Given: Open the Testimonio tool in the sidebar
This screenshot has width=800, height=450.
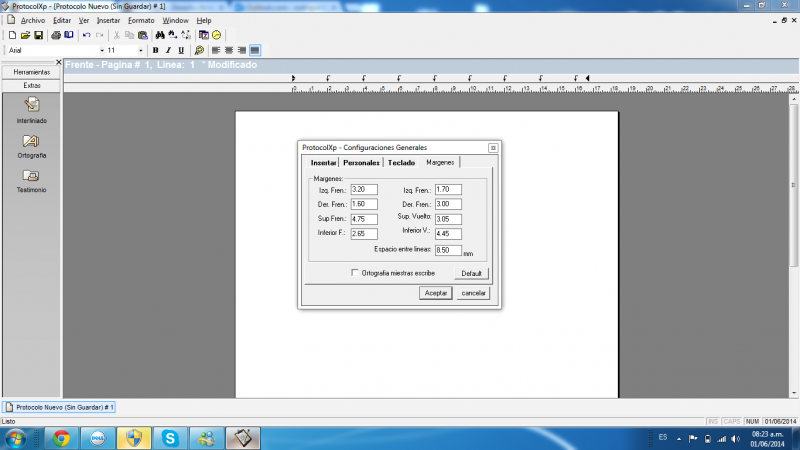Looking at the screenshot, I should point(32,181).
